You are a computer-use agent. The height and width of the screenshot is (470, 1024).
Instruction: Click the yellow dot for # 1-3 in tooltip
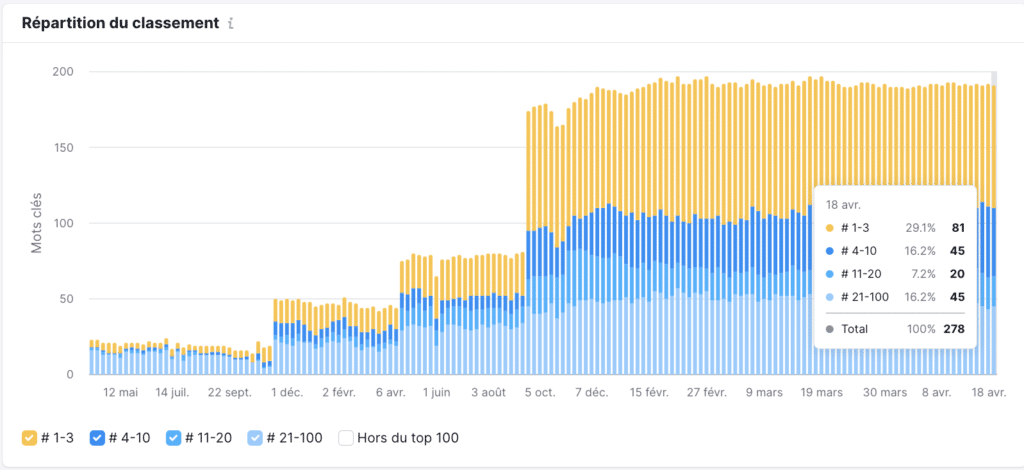click(830, 228)
